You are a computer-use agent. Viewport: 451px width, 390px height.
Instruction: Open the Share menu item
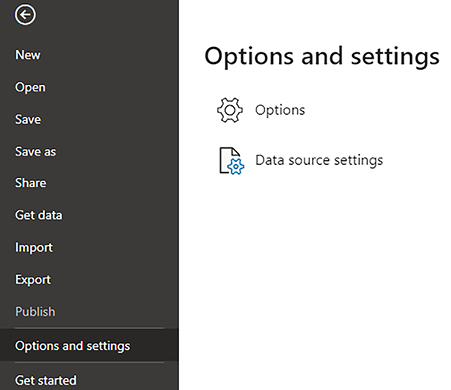[x=31, y=183]
